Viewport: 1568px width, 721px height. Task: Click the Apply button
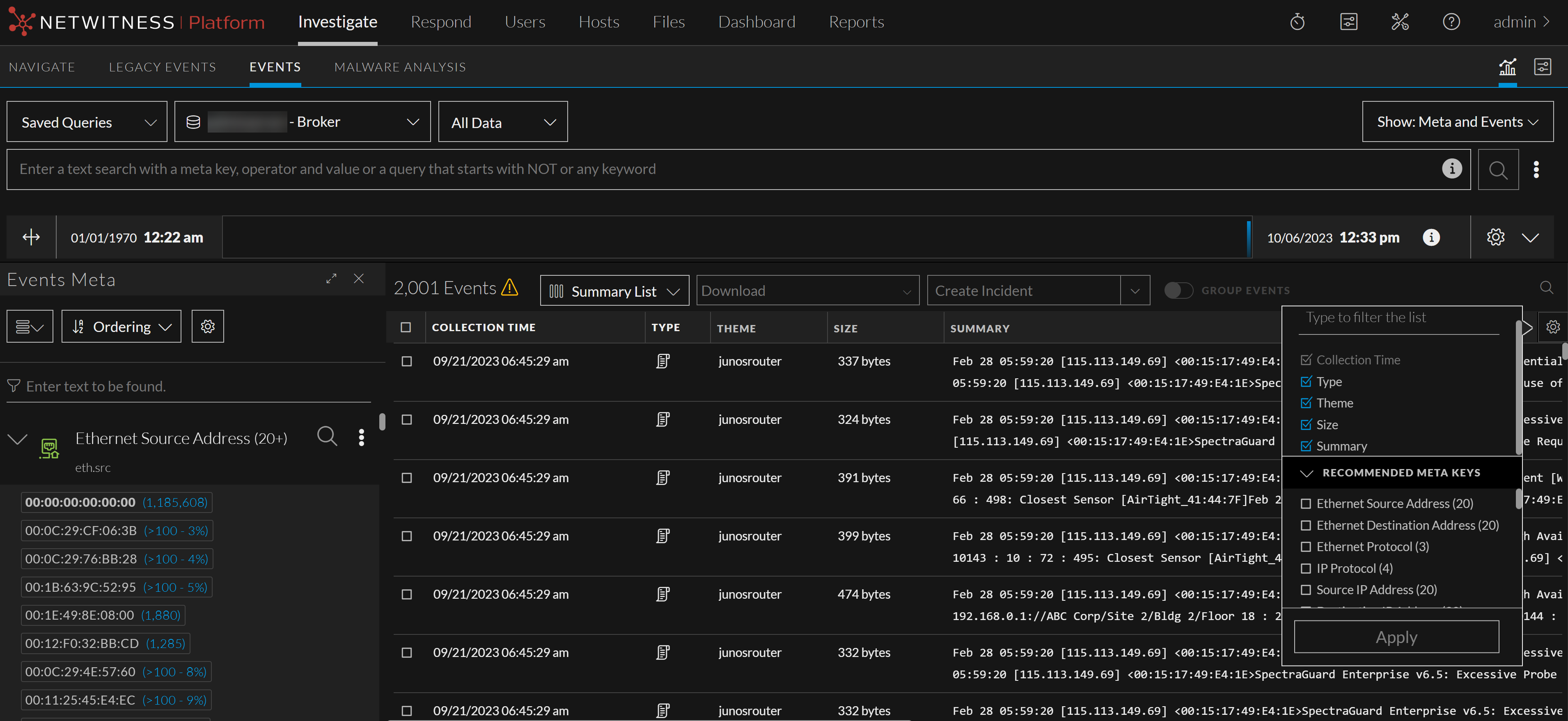pyautogui.click(x=1396, y=637)
